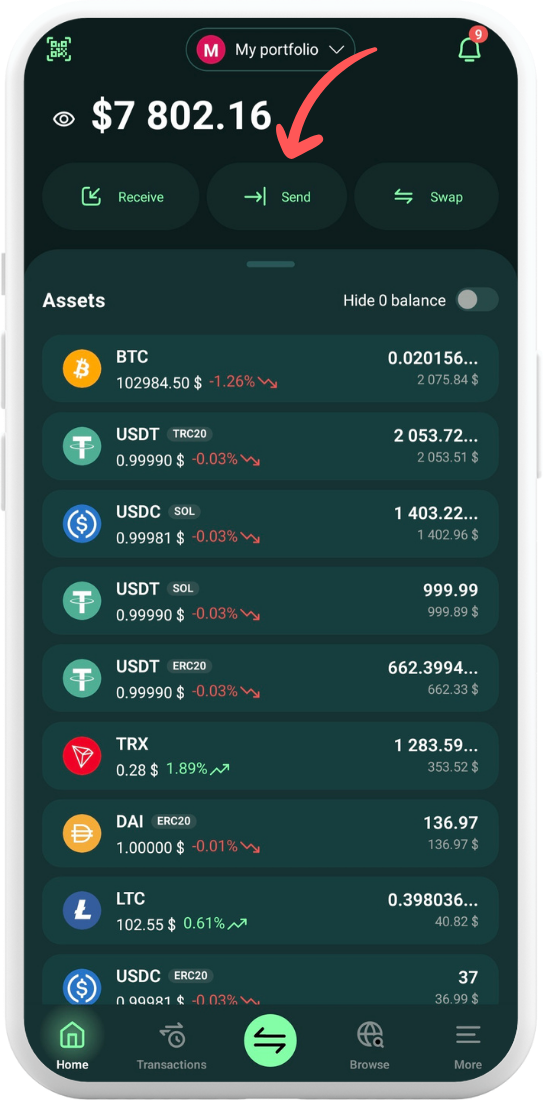Screen dimensions: 543x1100
Task: Tap the DAI ERC20 coin icon
Action: point(82,833)
